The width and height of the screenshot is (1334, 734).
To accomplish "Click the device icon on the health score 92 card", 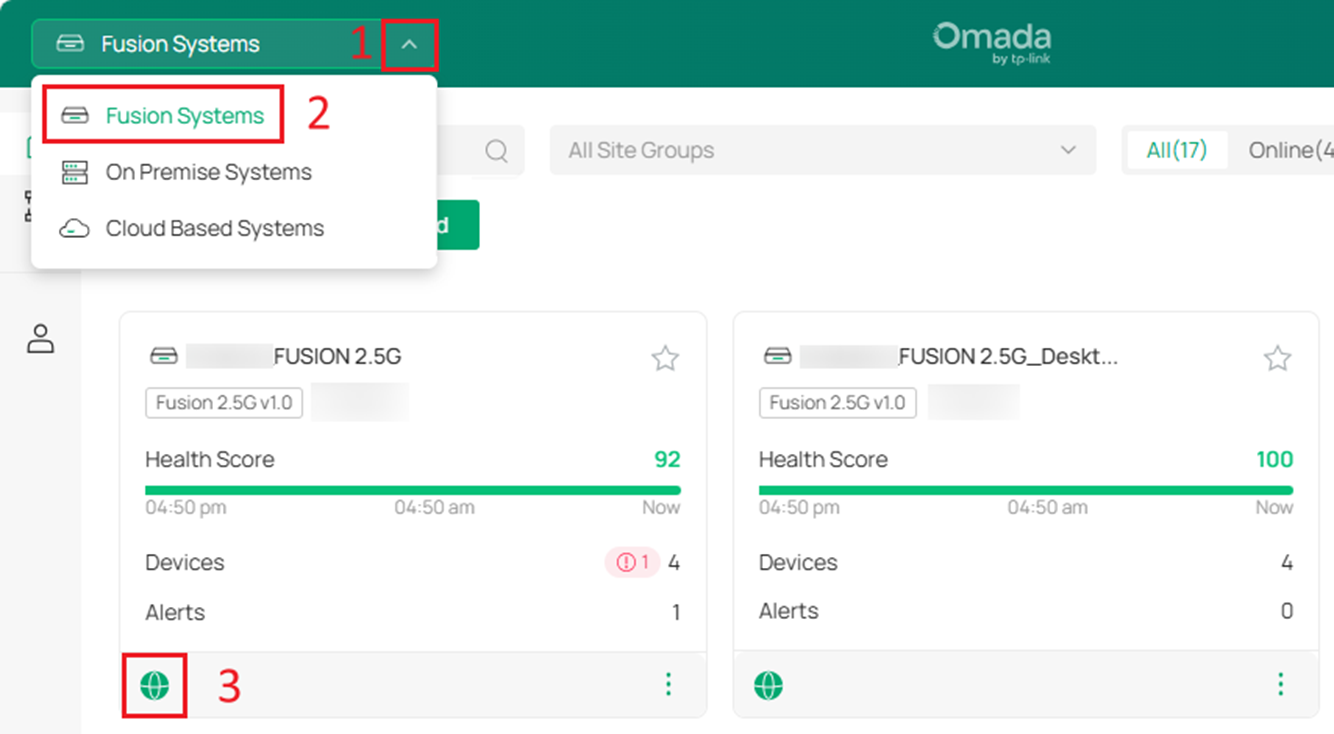I will point(164,356).
